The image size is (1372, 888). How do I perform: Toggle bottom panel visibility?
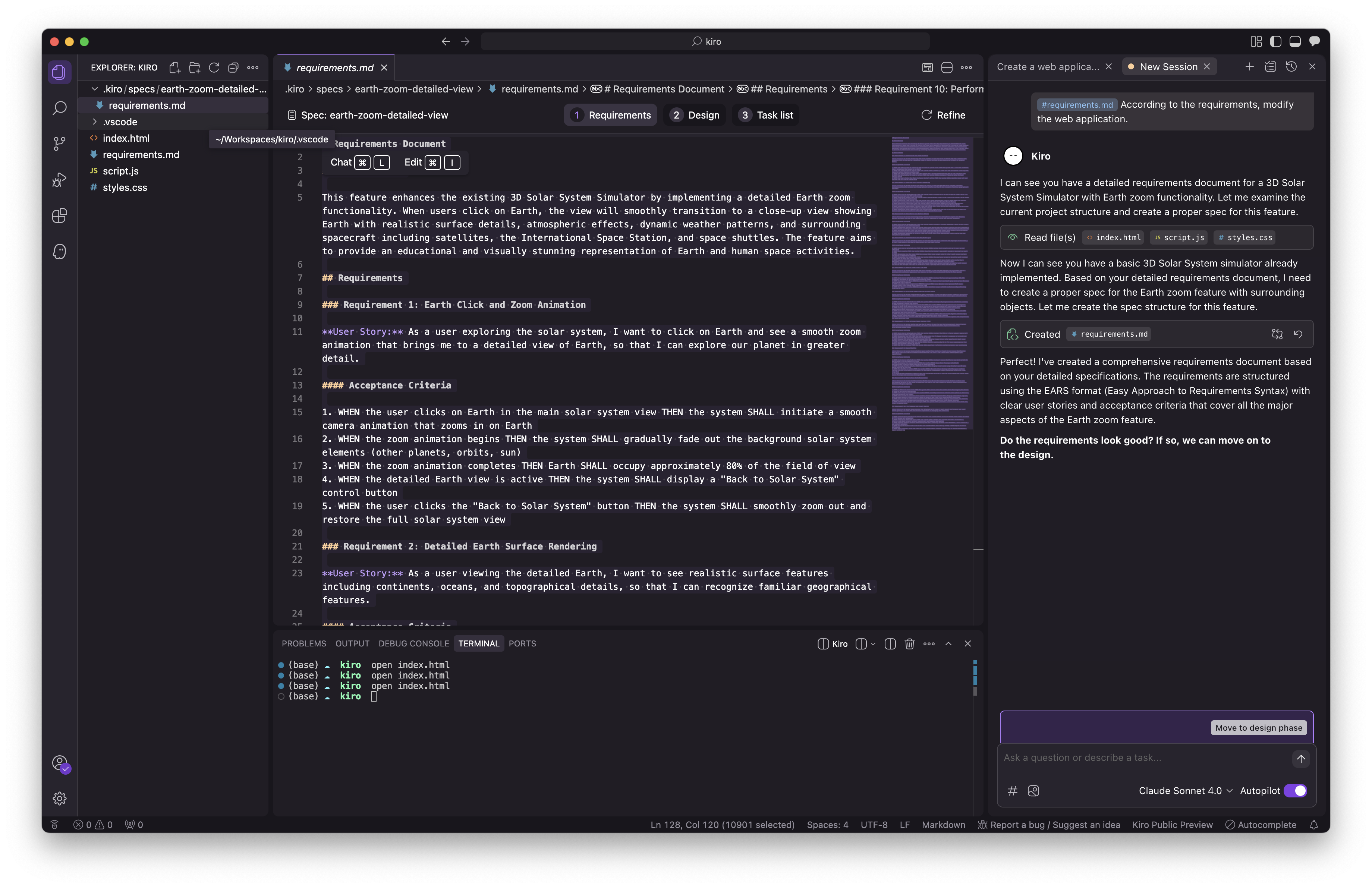(x=1295, y=41)
